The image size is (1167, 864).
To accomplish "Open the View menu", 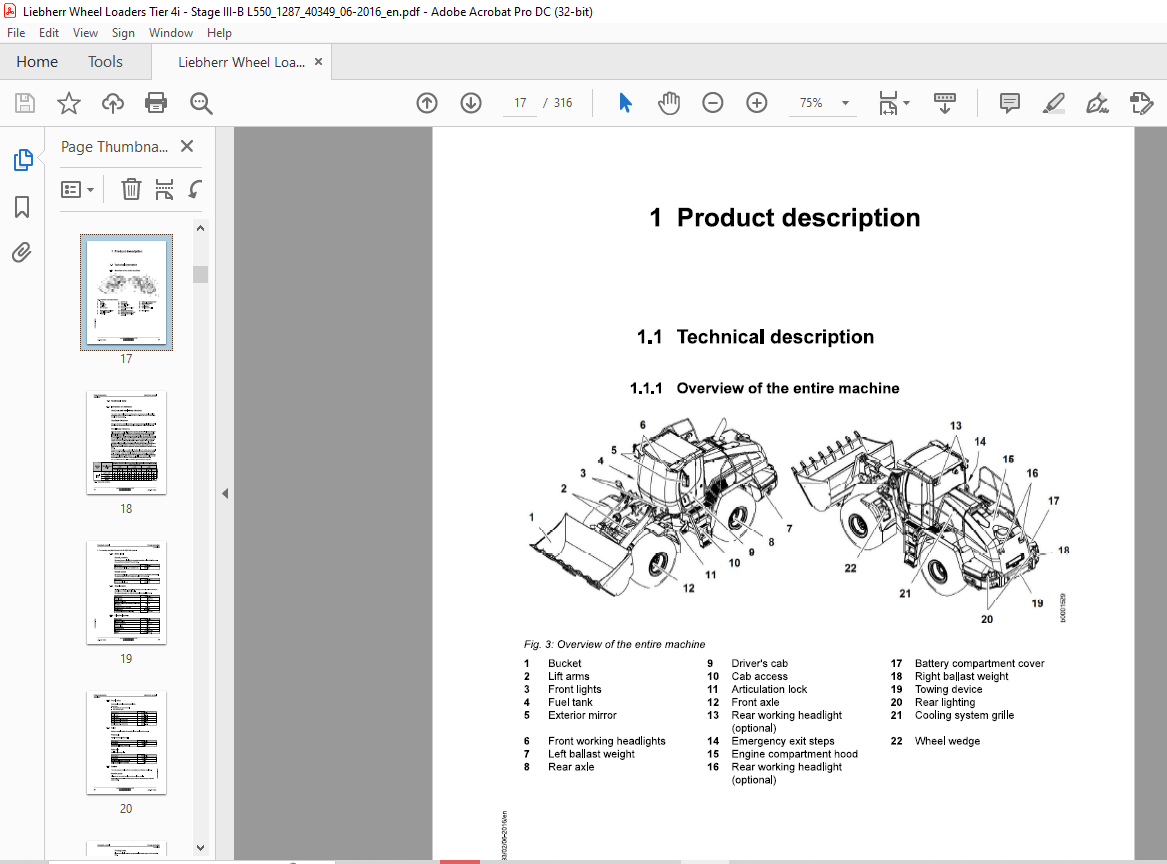I will [x=85, y=33].
